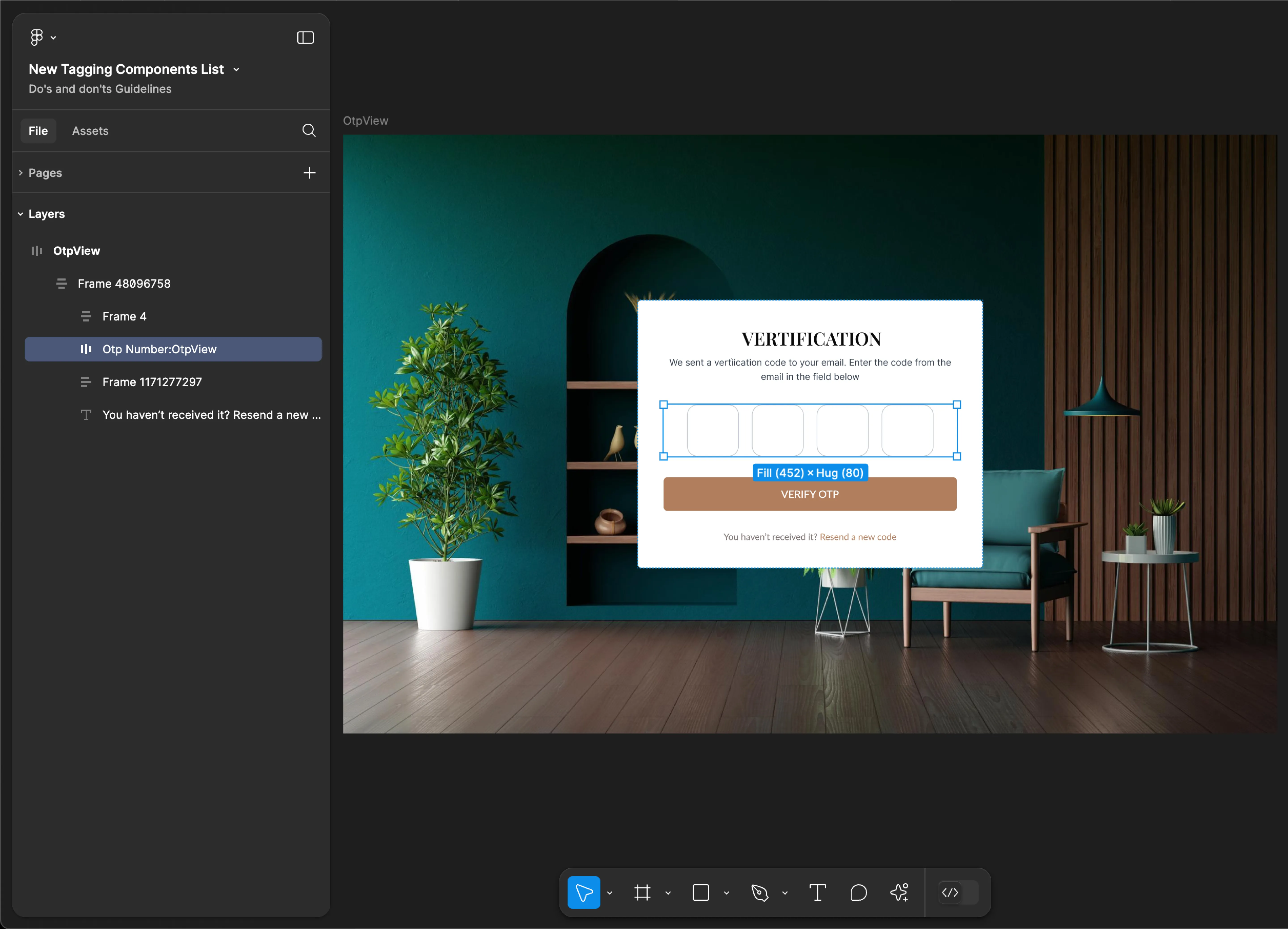1288x929 pixels.
Task: Click the bottom-left selection handle of OTP frame
Action: (663, 456)
